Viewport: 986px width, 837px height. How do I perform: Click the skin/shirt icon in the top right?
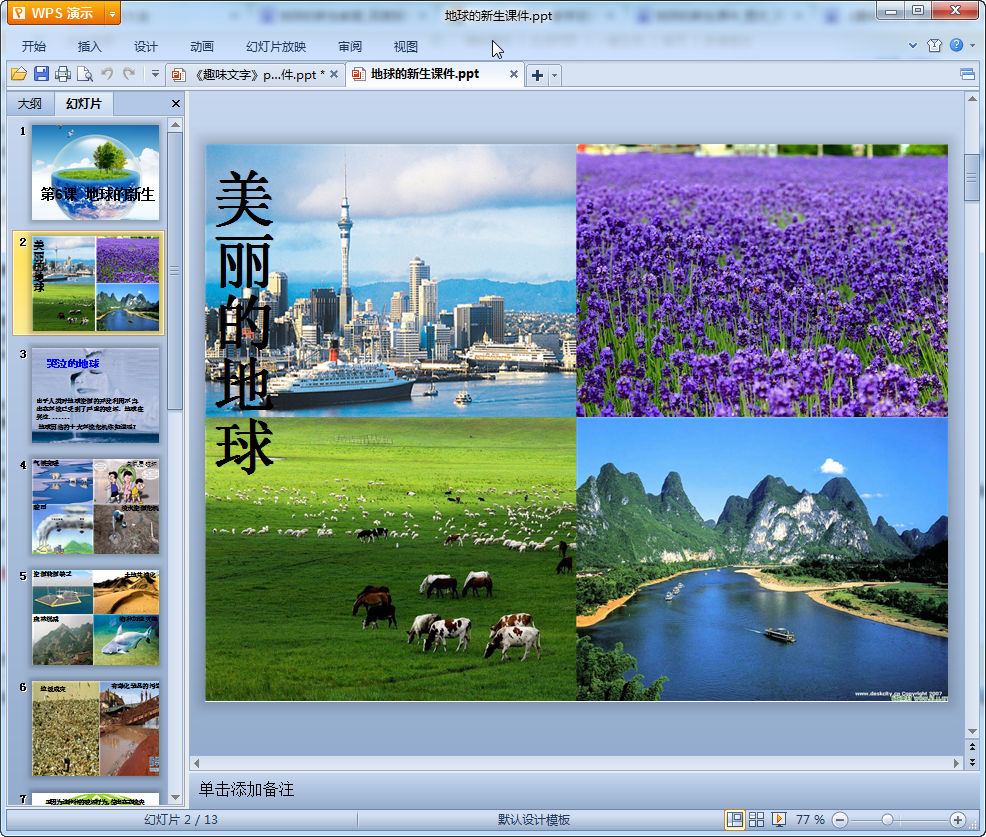934,46
